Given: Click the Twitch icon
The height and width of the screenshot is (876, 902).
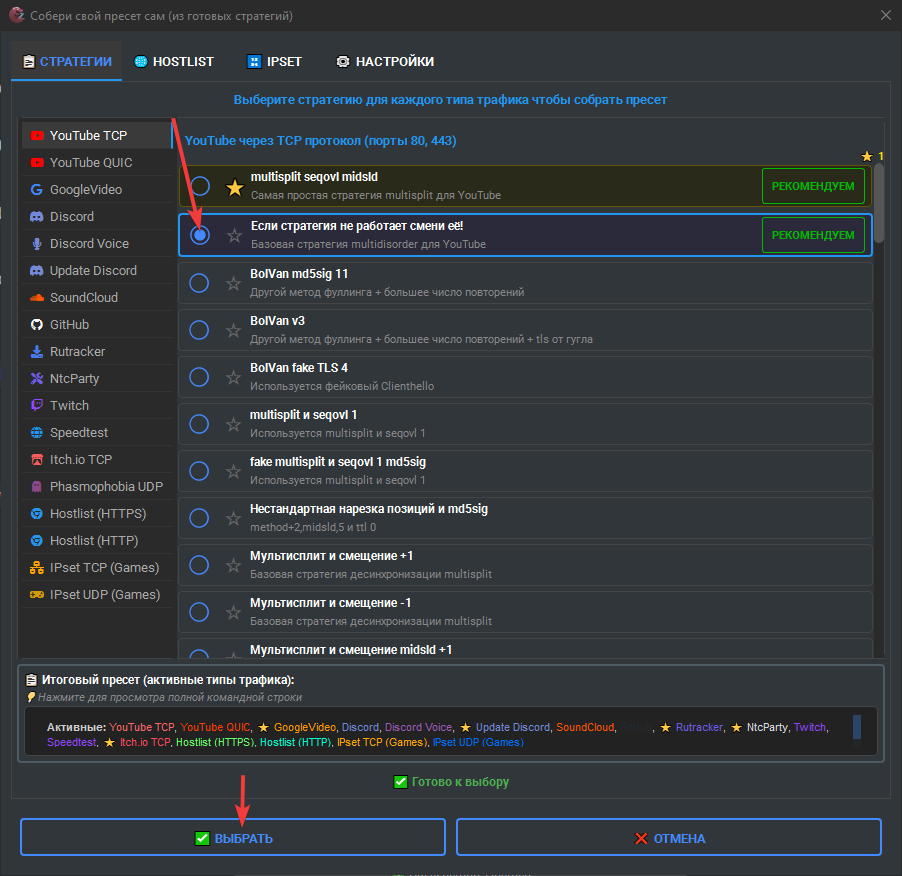Looking at the screenshot, I should click(37, 406).
